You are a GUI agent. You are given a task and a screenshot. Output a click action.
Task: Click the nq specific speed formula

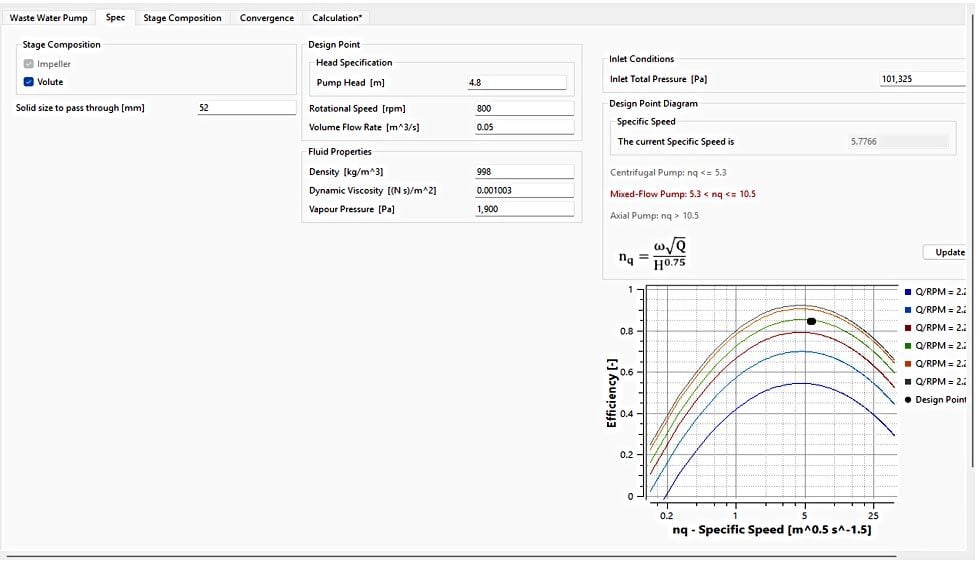tap(652, 254)
